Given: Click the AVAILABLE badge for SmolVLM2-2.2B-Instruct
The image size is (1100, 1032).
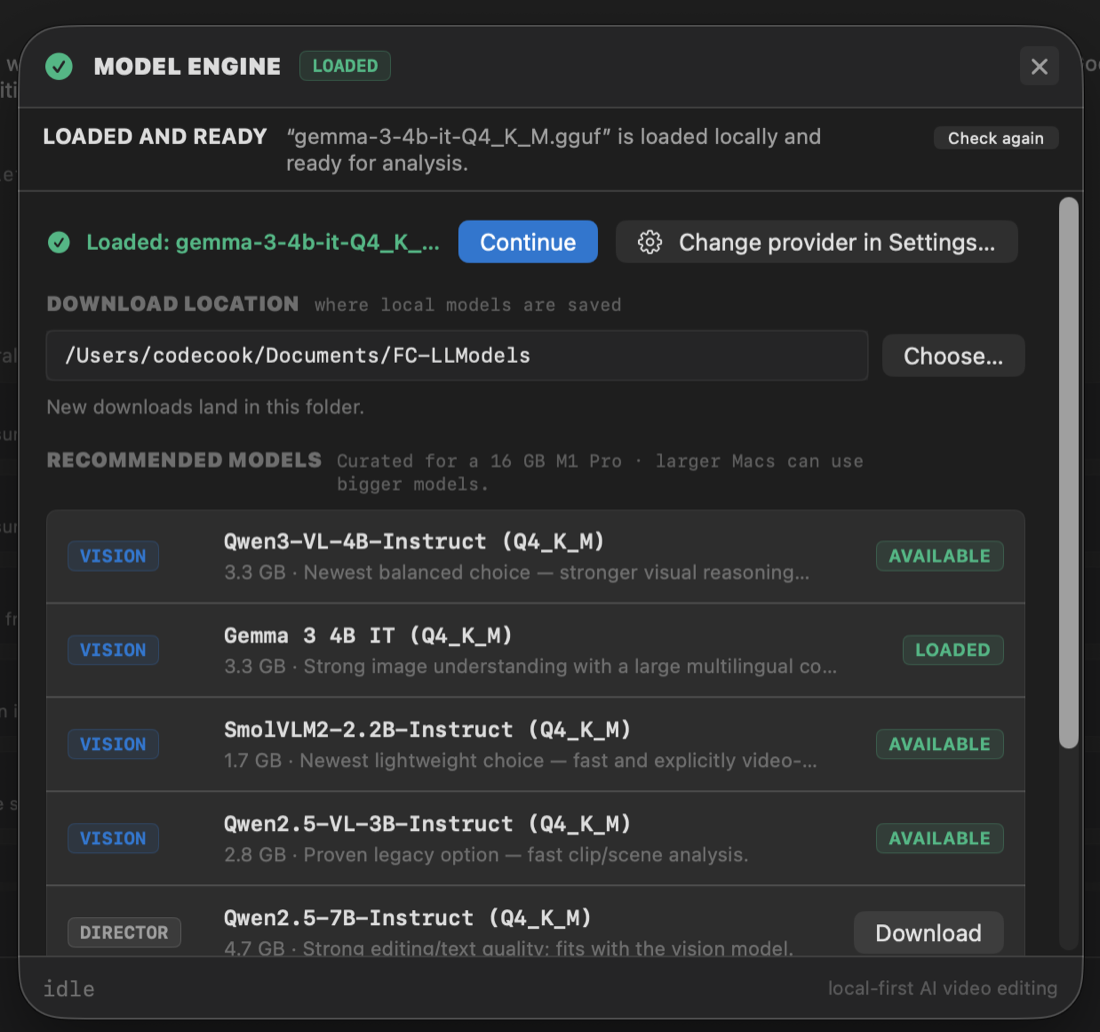Looking at the screenshot, I should click(x=939, y=744).
